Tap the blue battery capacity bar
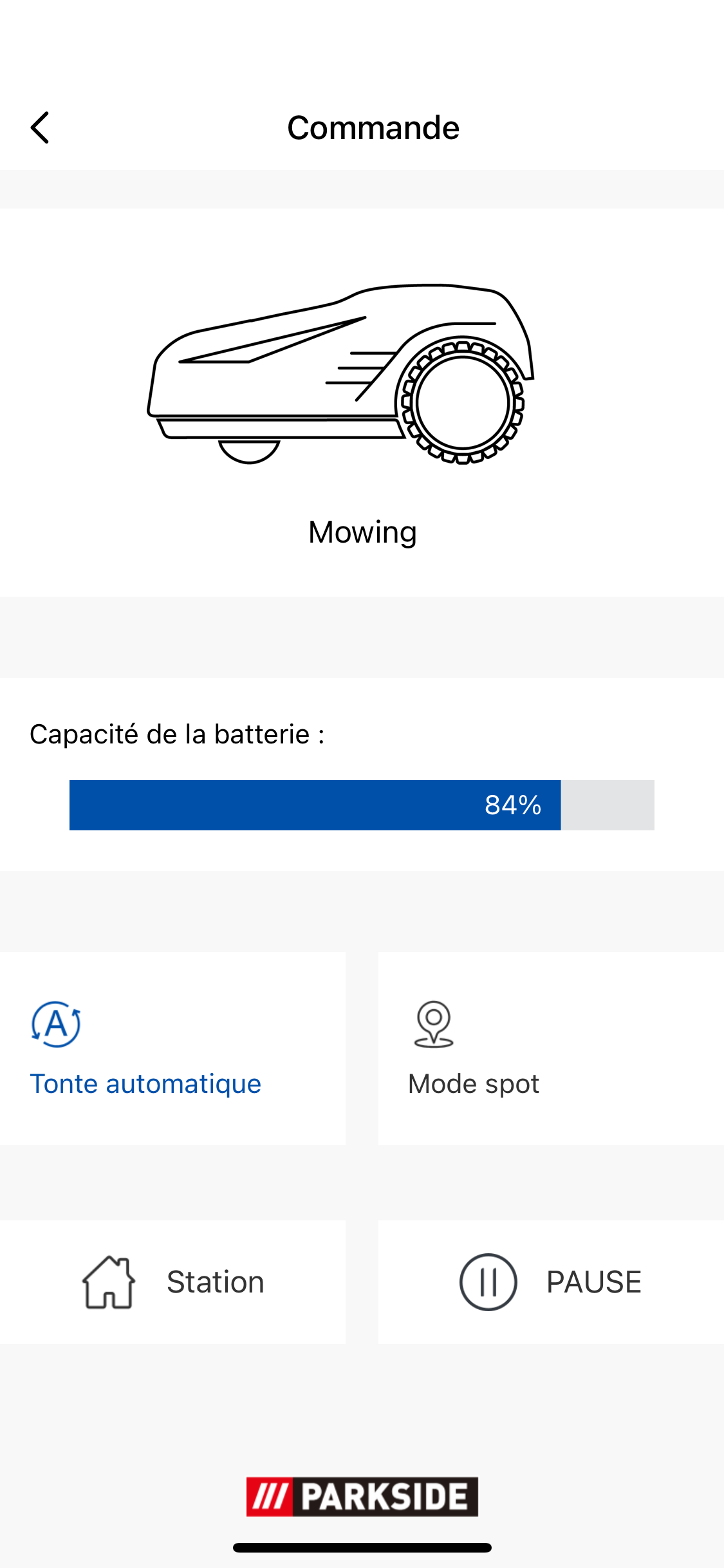The image size is (724, 1568). click(315, 805)
